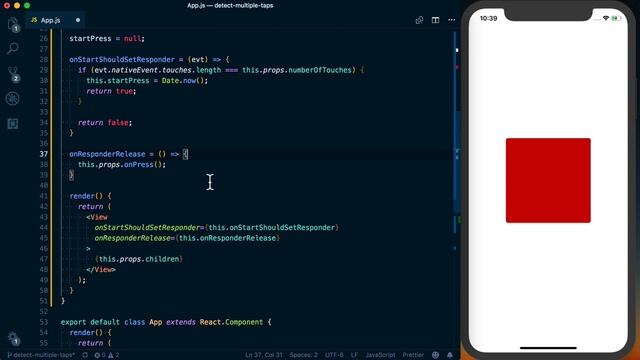The width and height of the screenshot is (640, 360).
Task: Change indentation via Spaces: 2
Action: click(303, 355)
